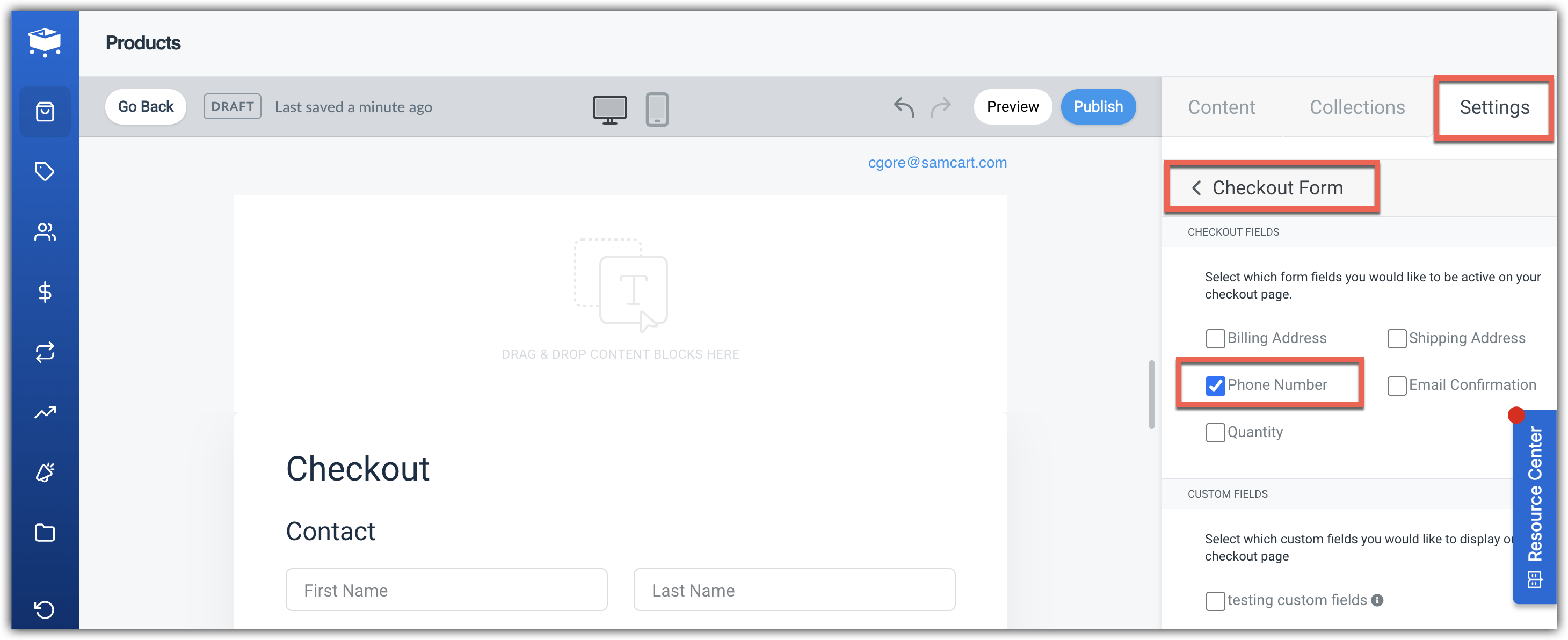Image resolution: width=1568 pixels, height=640 pixels.
Task: Select the dollar sign sidebar icon
Action: [45, 292]
